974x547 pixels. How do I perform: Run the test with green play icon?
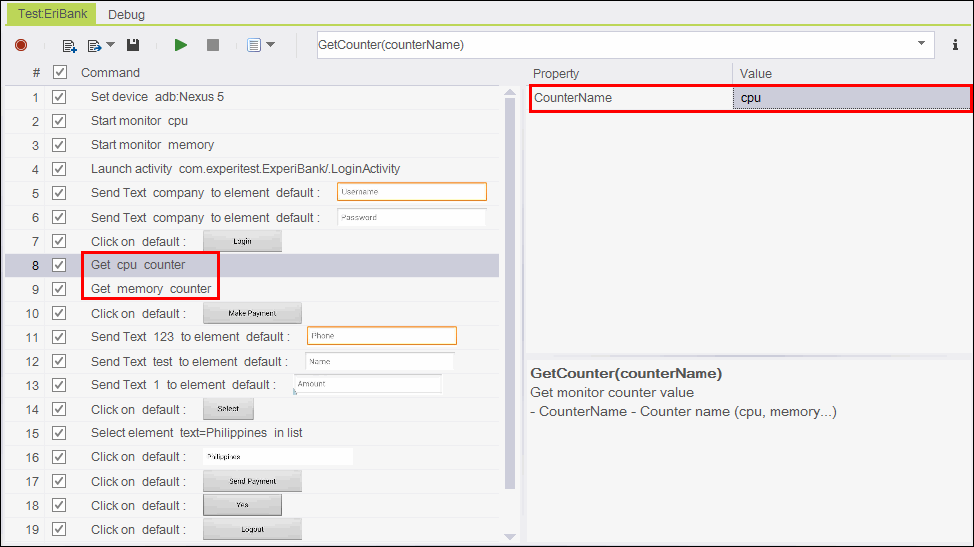[x=180, y=45]
